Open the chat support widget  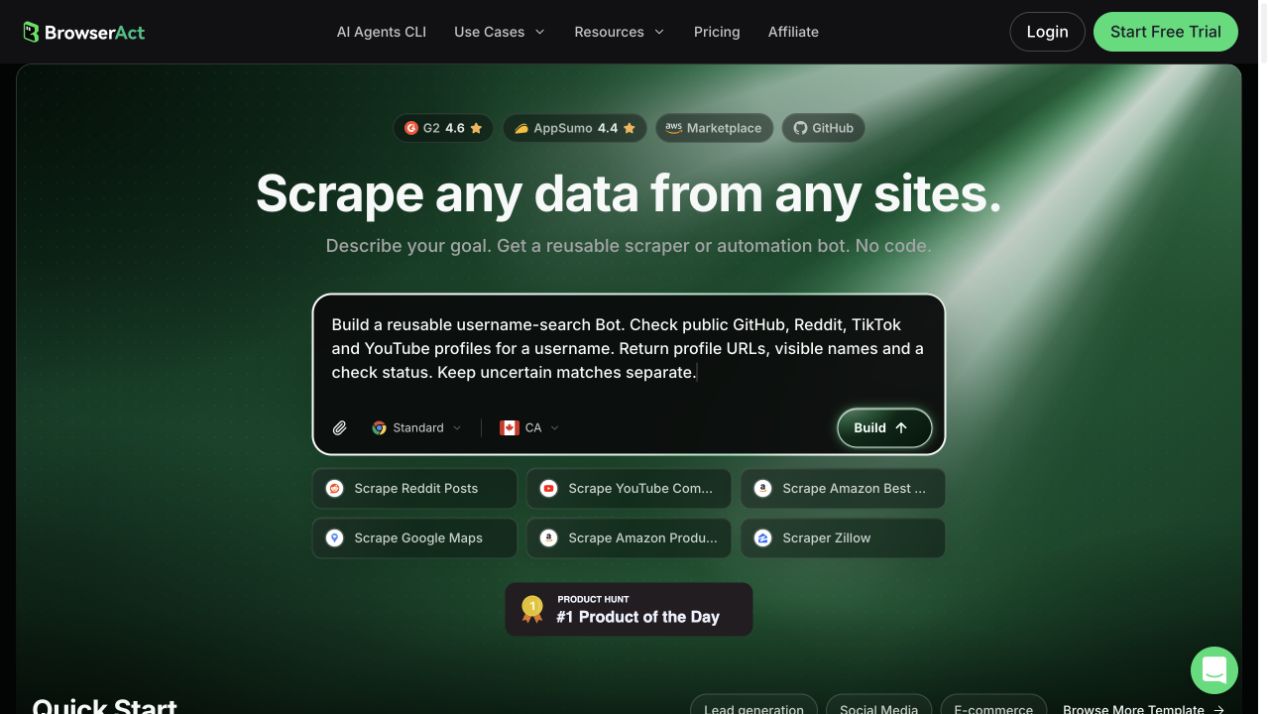tap(1214, 670)
